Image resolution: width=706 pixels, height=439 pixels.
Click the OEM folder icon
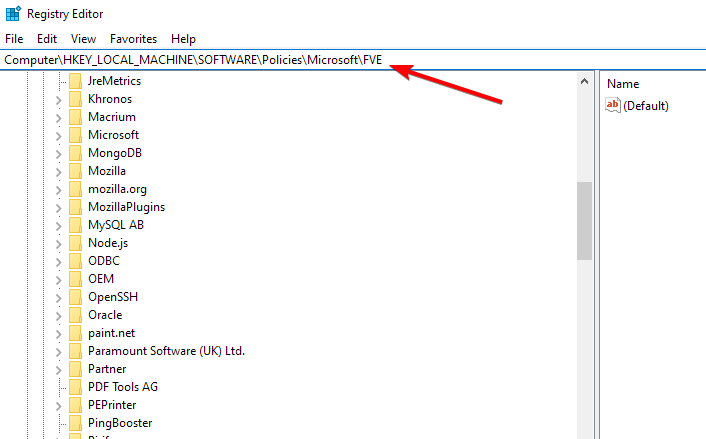(x=76, y=279)
